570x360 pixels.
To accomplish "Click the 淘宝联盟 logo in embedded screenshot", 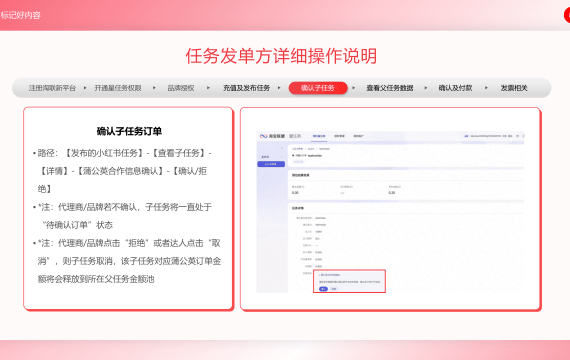I will click(x=273, y=136).
